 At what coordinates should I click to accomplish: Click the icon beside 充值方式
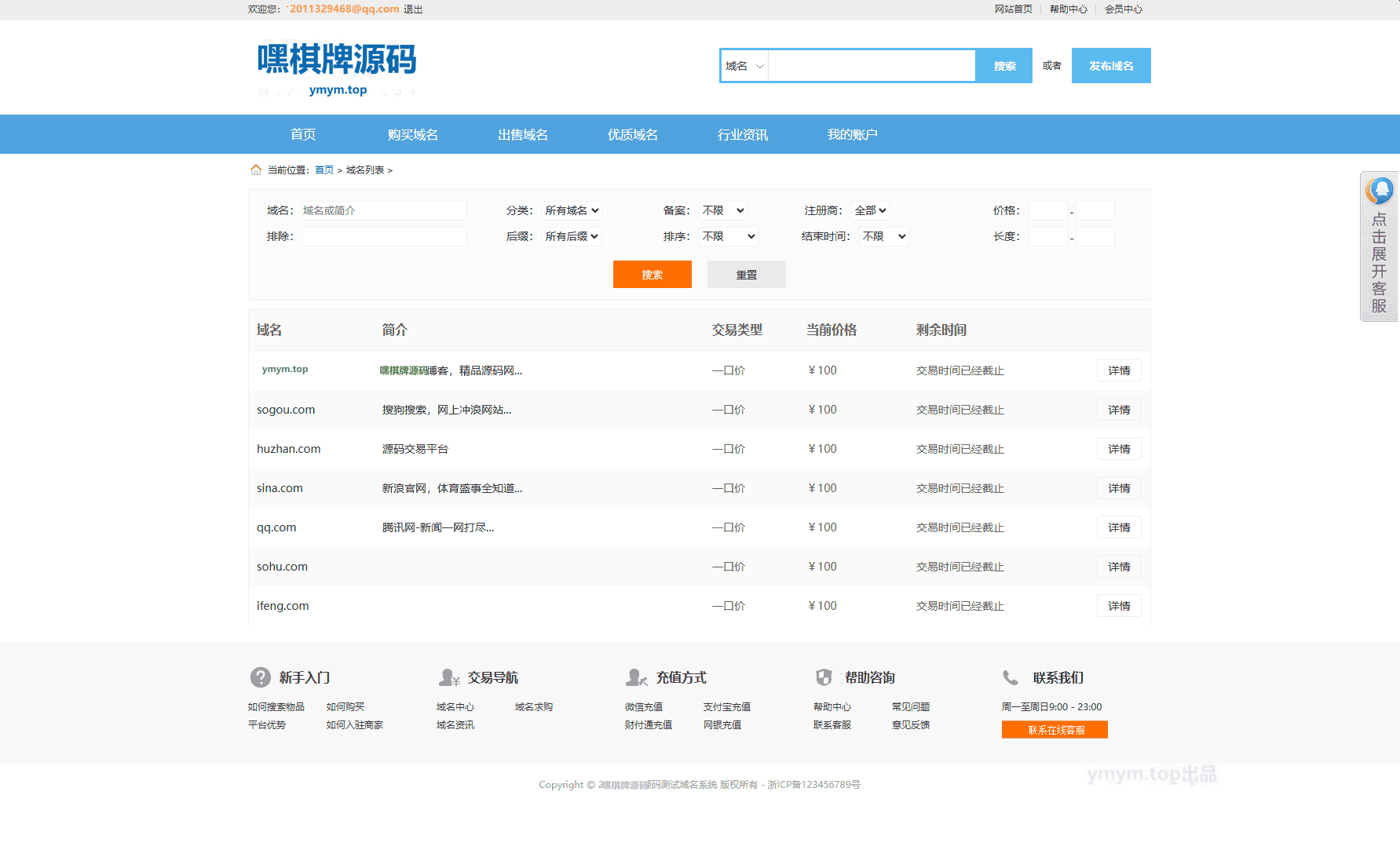(x=637, y=677)
